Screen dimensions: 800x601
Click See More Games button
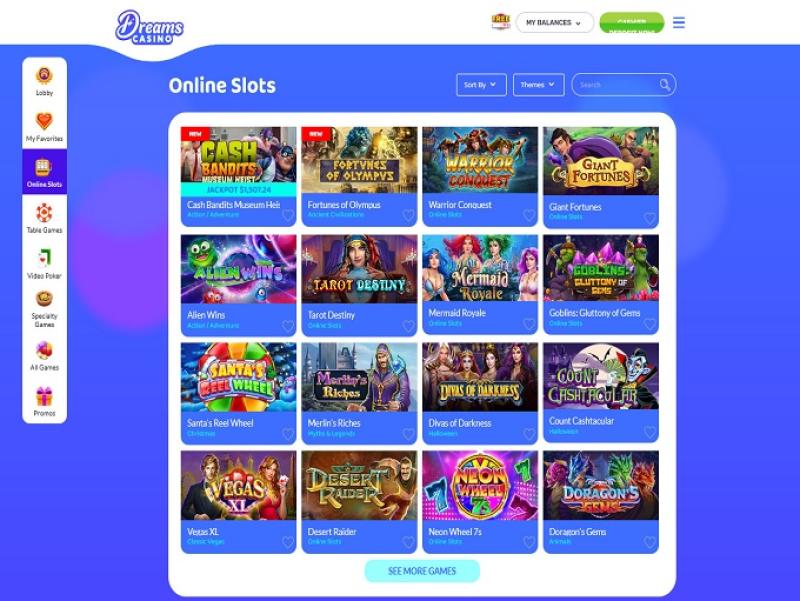[x=422, y=571]
